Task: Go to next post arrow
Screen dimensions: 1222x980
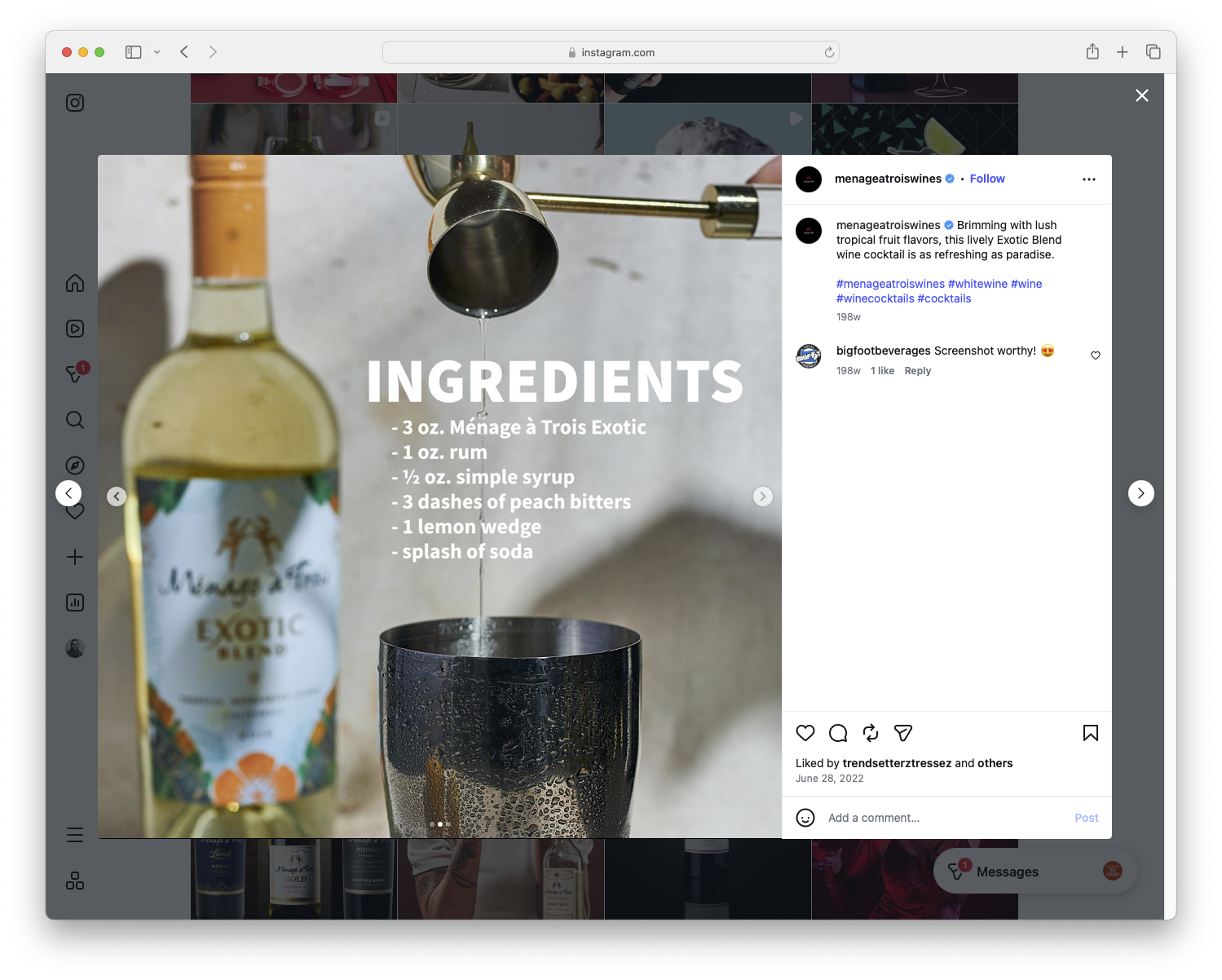Action: [x=1141, y=493]
